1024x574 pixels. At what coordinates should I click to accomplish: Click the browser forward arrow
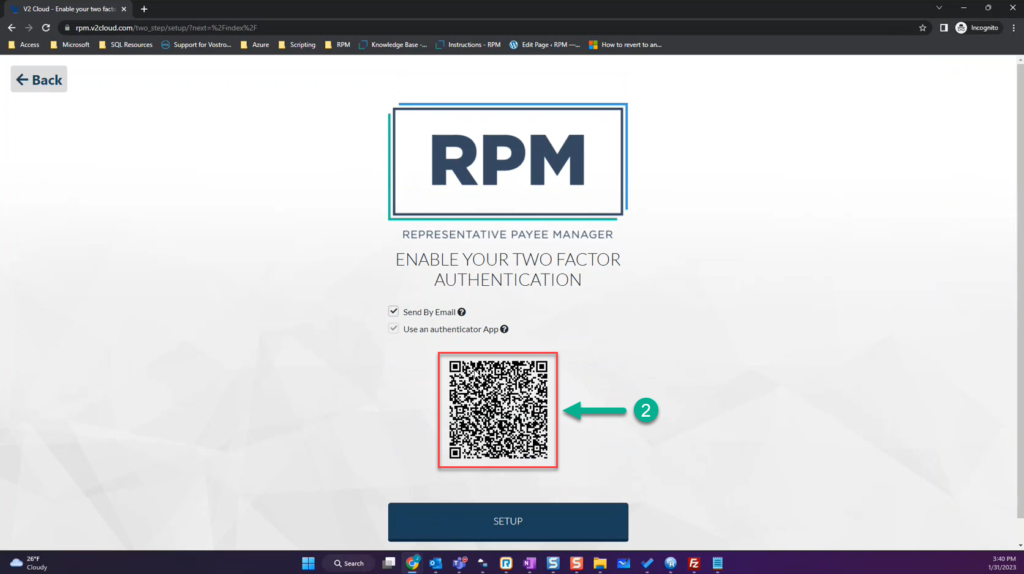tap(28, 28)
